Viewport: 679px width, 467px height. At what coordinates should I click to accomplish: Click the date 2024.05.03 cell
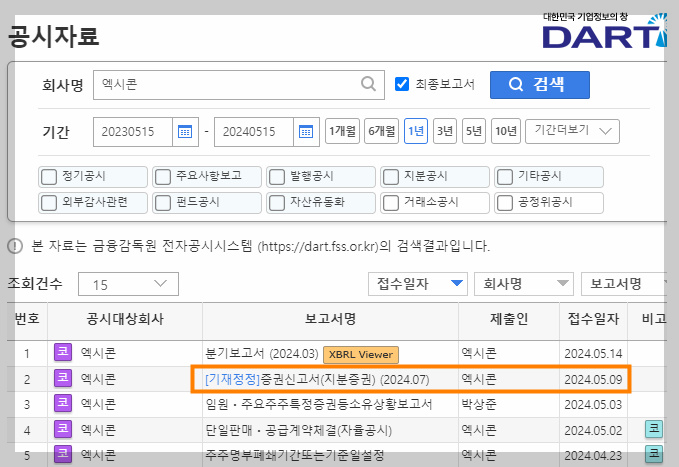pos(593,405)
